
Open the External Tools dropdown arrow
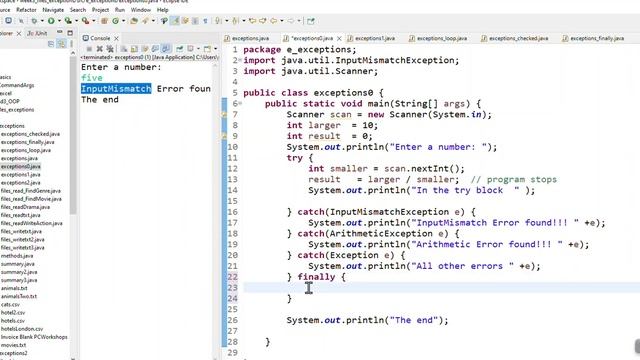[93, 21]
